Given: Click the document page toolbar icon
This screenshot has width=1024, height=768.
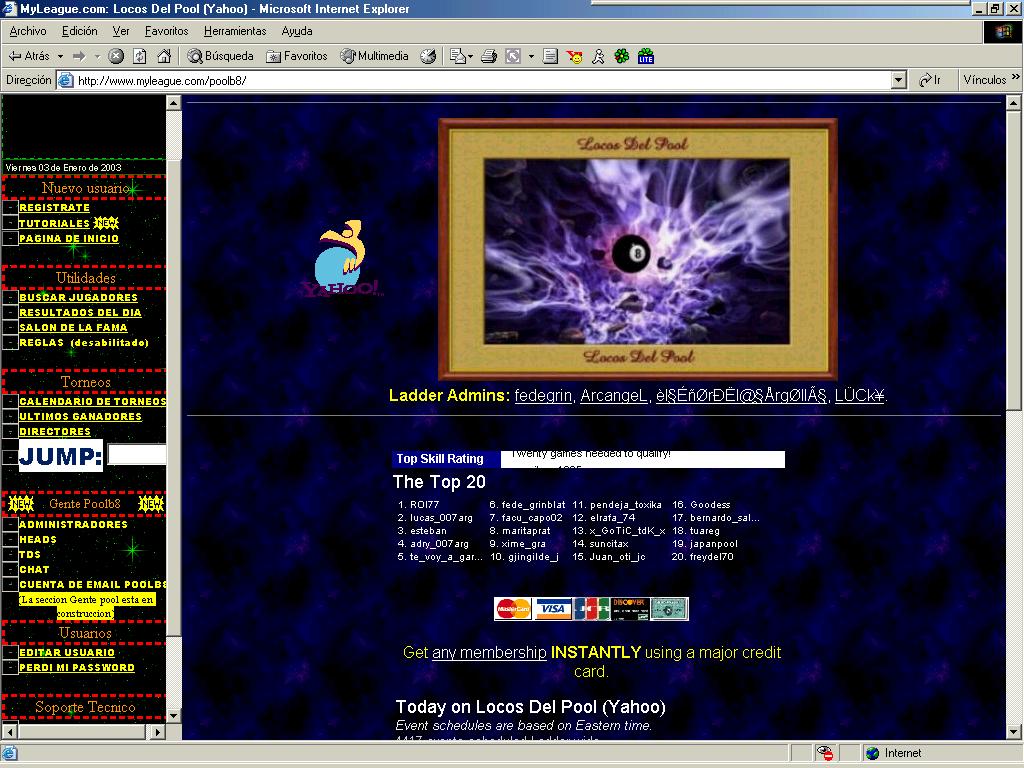Looking at the screenshot, I should [551, 56].
